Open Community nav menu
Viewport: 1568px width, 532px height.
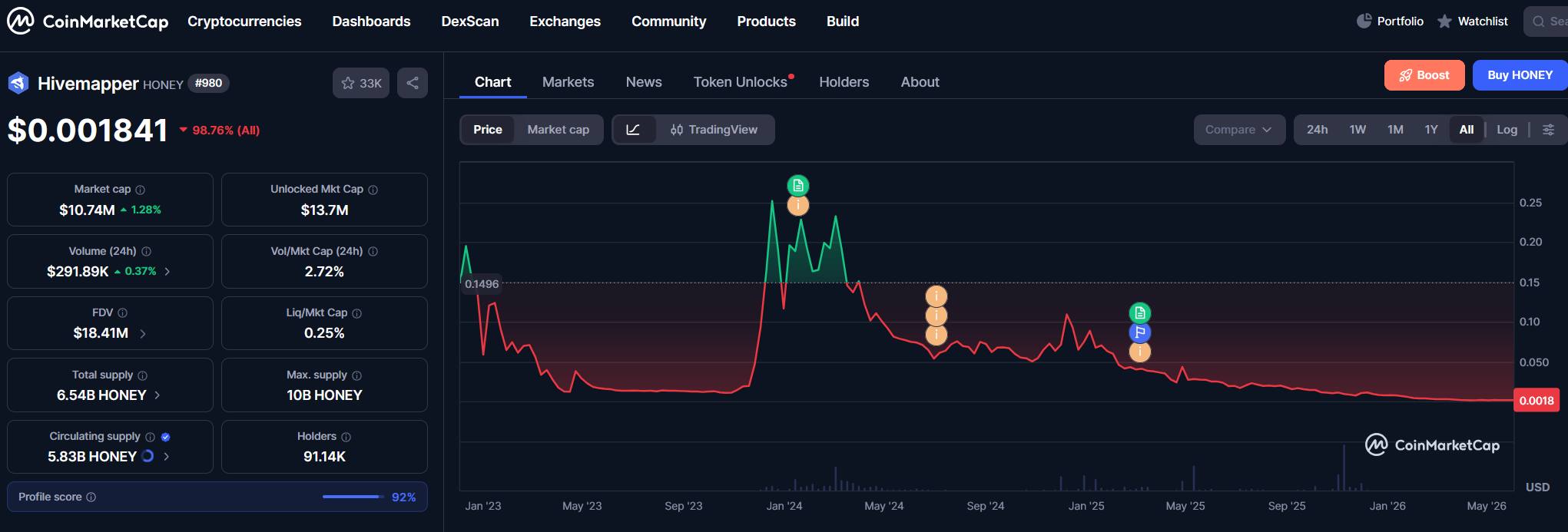(x=668, y=21)
